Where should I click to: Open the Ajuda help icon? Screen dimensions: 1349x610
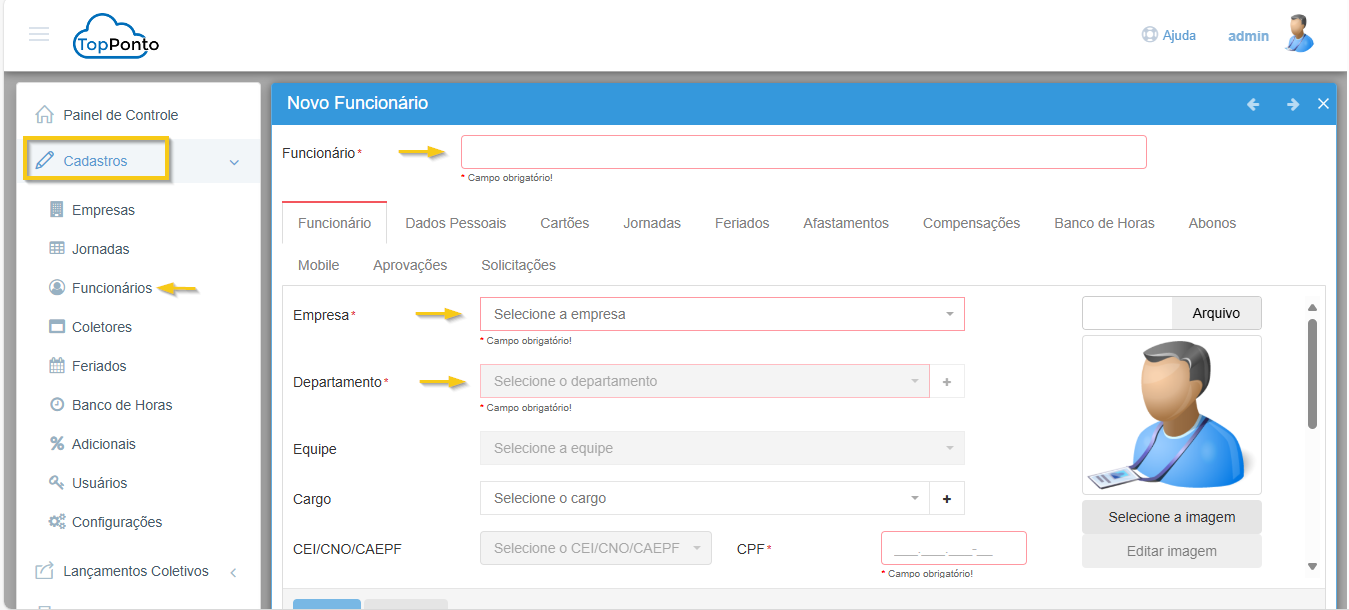[1149, 35]
